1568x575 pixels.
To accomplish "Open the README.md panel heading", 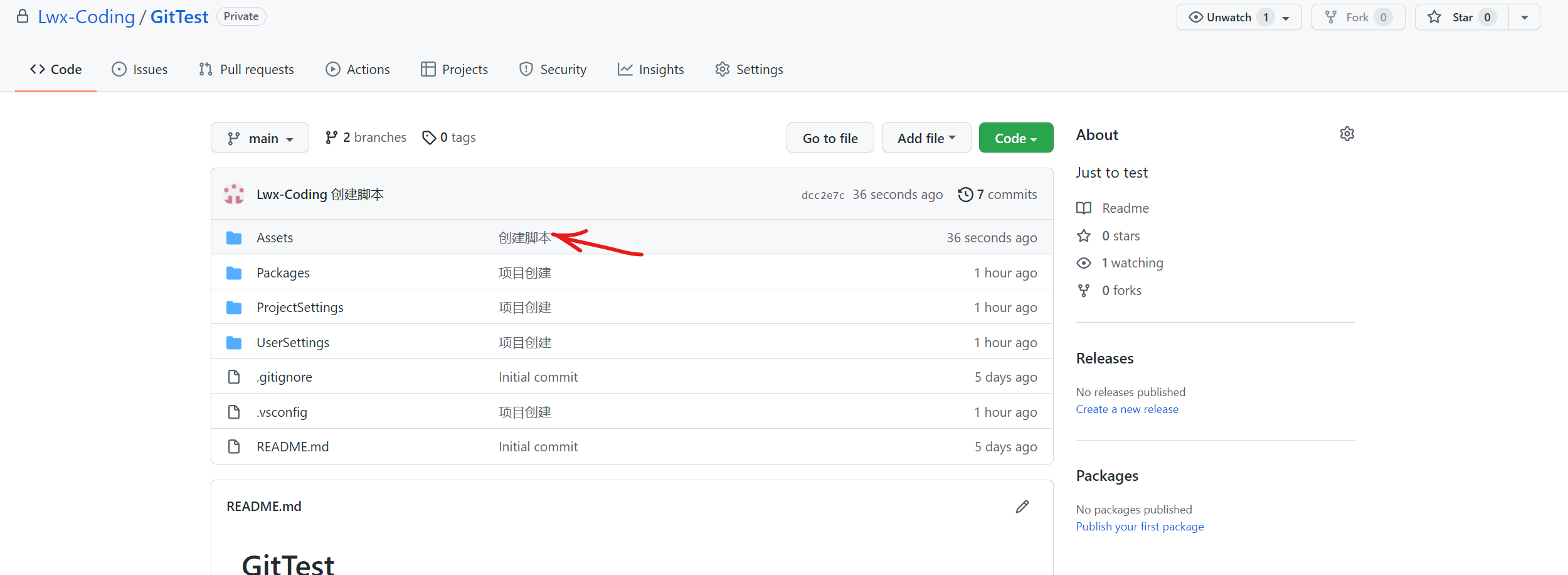I will pos(263,507).
